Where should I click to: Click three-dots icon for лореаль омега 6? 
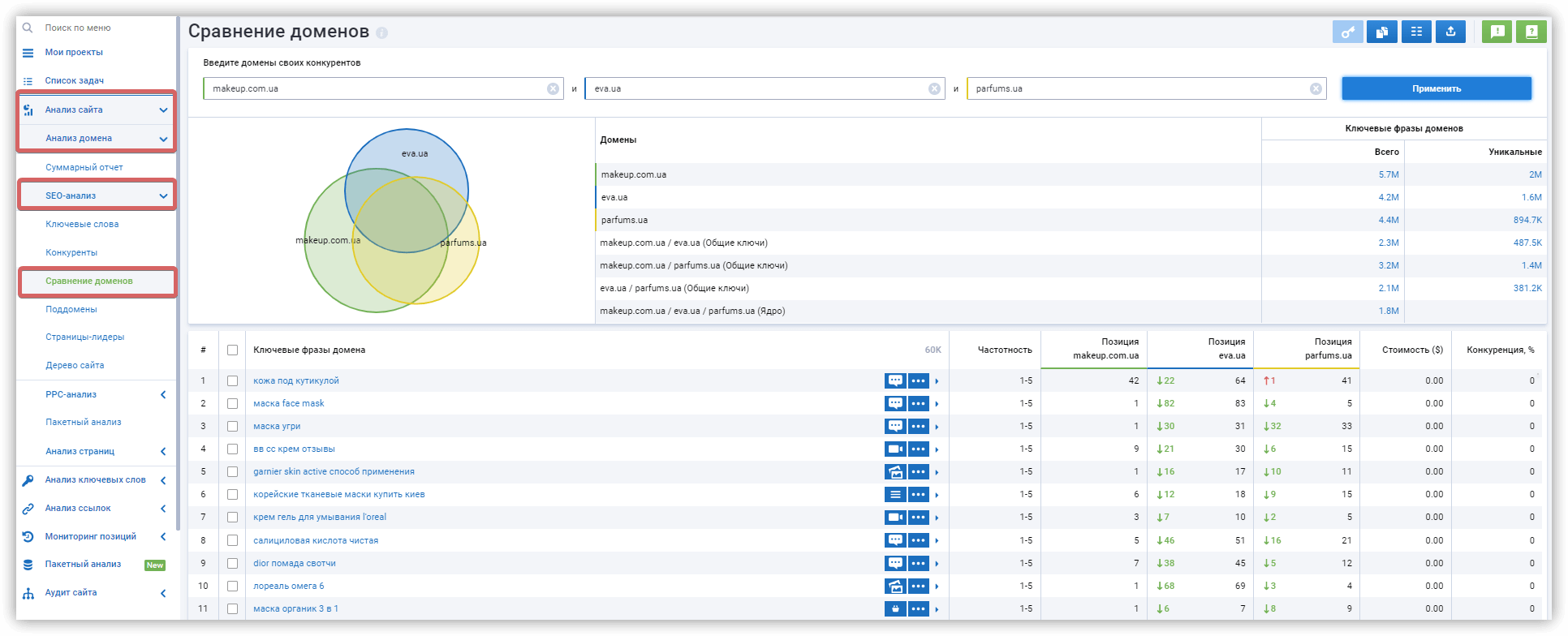919,586
